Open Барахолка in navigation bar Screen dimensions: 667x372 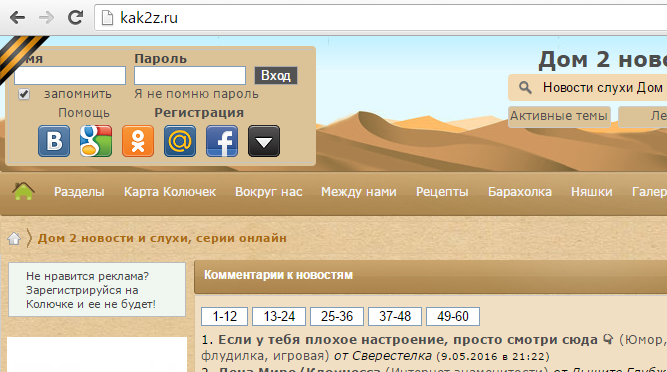(520, 192)
